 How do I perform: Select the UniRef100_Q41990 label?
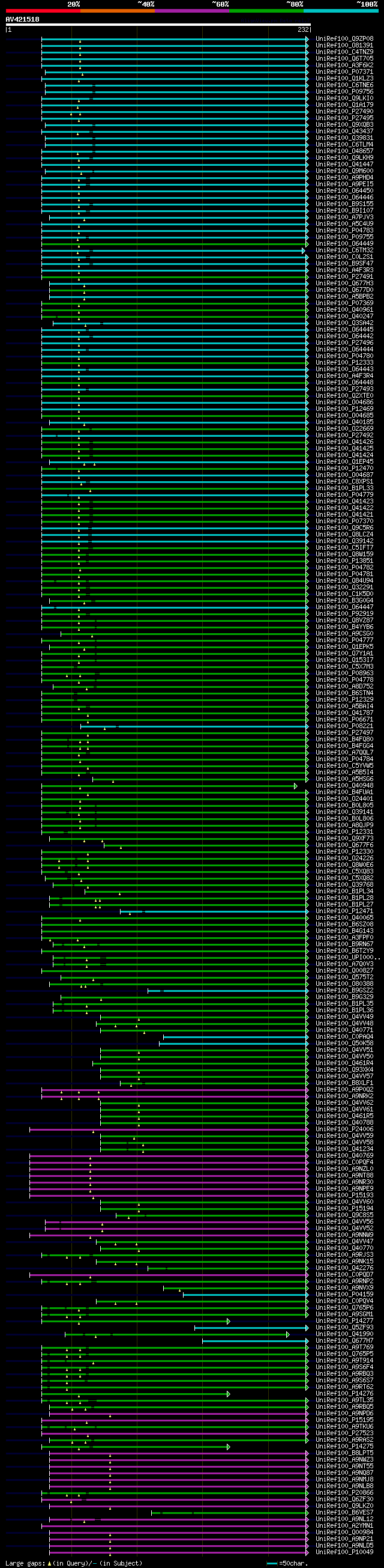click(344, 1334)
